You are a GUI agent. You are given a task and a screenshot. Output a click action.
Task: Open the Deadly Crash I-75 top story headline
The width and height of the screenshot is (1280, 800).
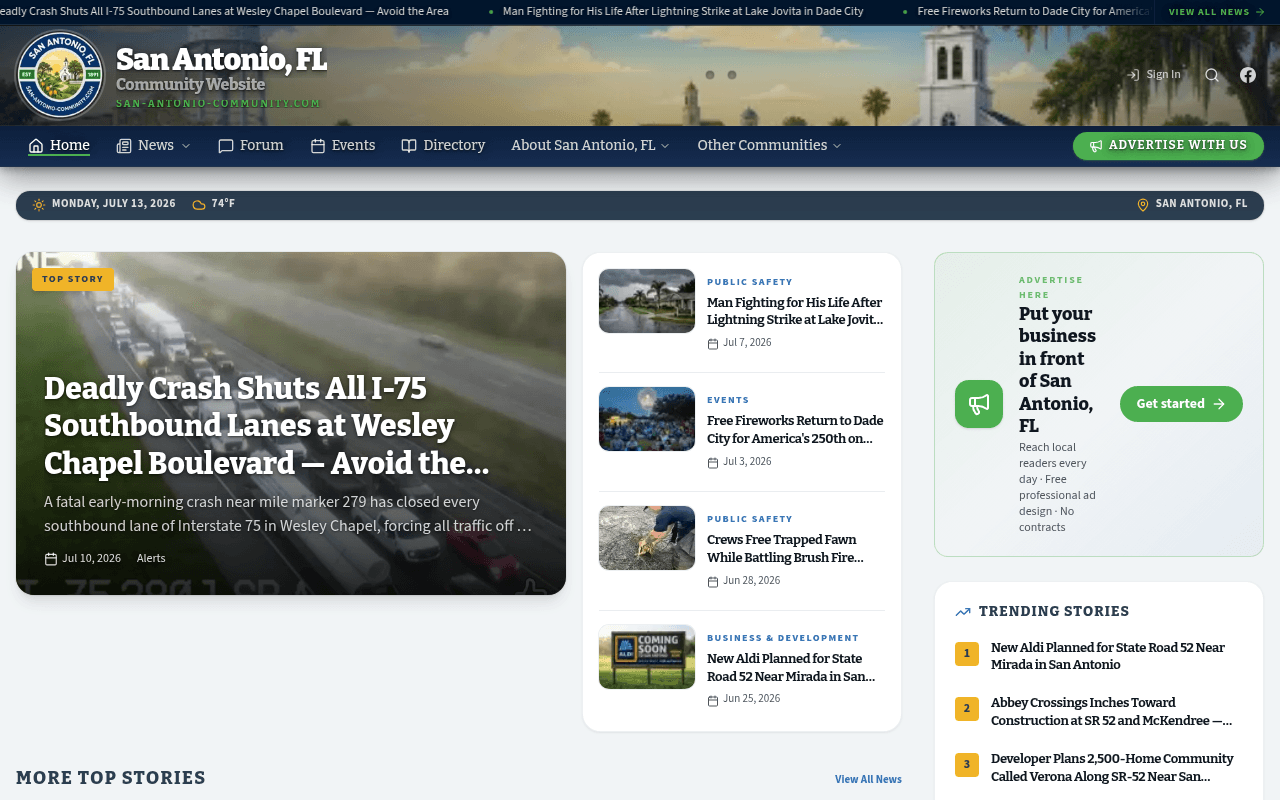[x=267, y=426]
